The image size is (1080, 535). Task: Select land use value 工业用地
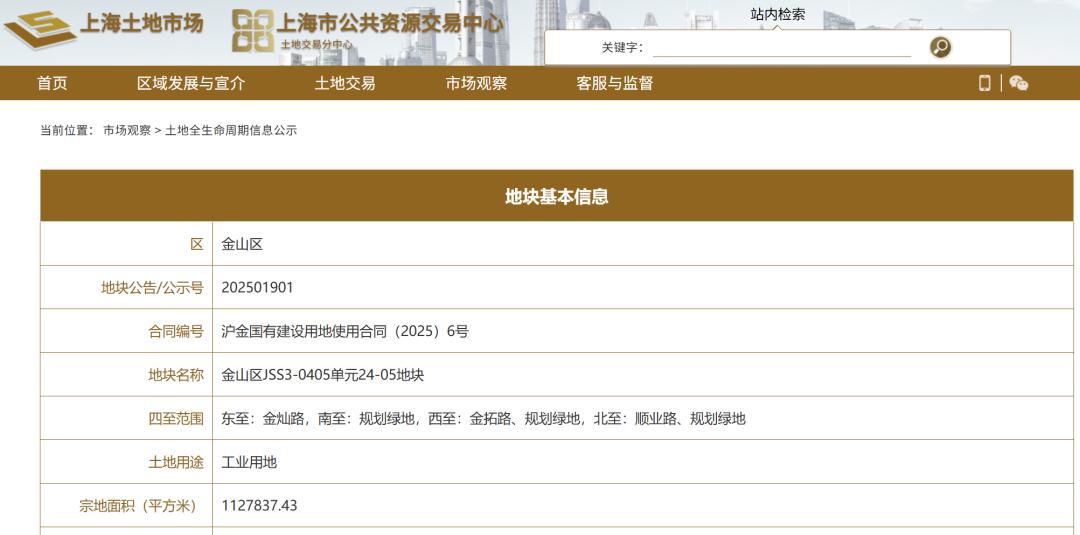click(249, 462)
